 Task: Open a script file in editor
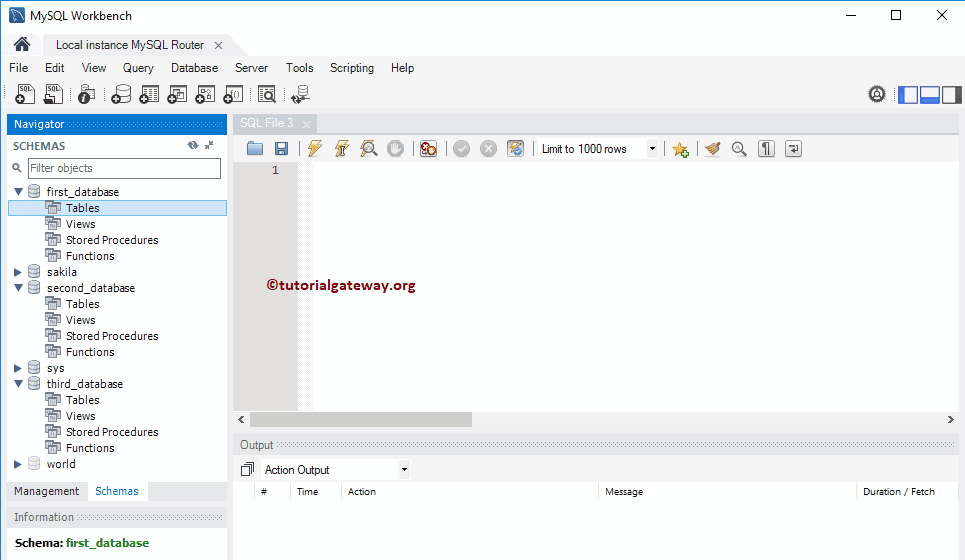click(x=255, y=148)
